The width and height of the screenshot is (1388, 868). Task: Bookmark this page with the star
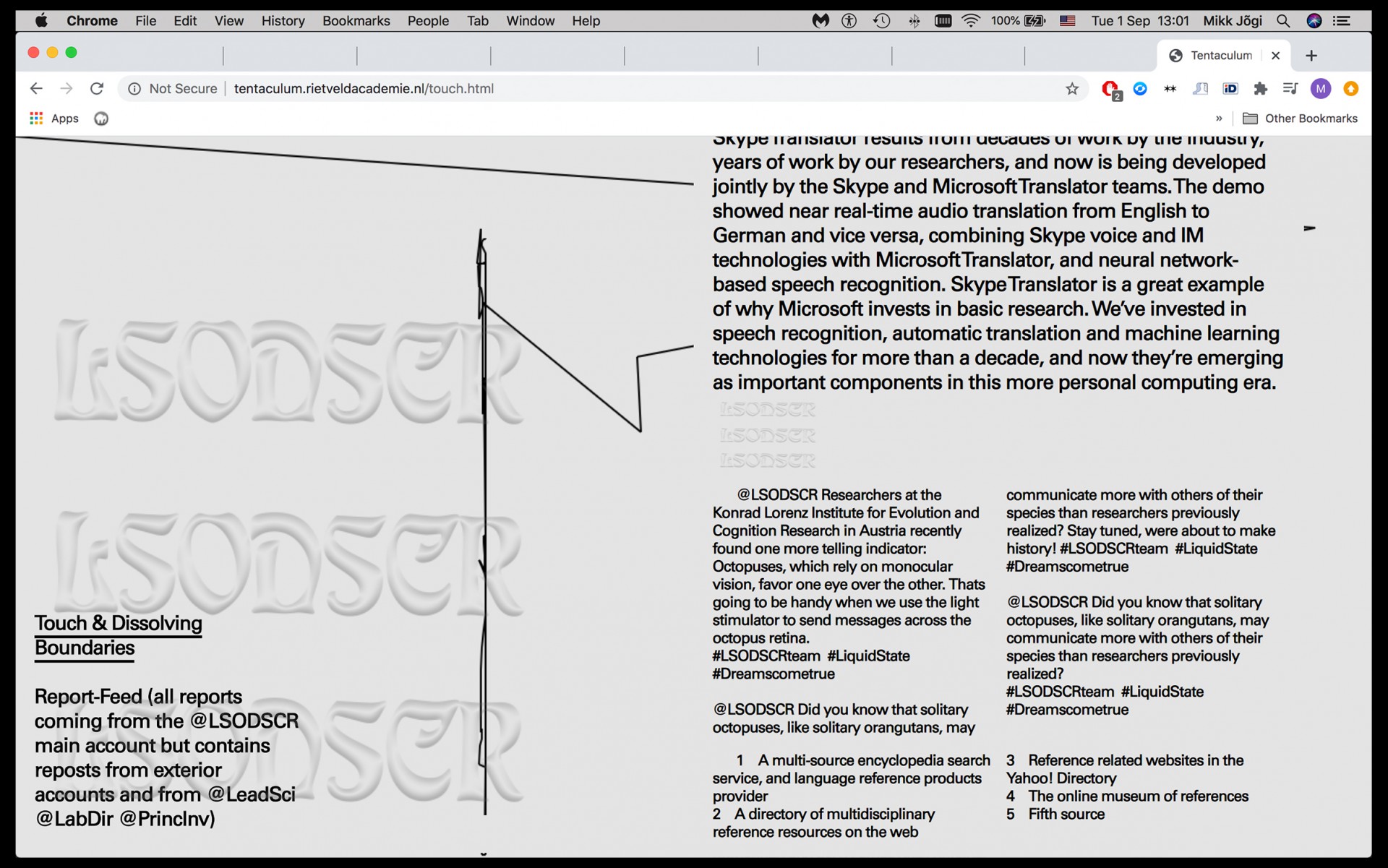tap(1072, 88)
